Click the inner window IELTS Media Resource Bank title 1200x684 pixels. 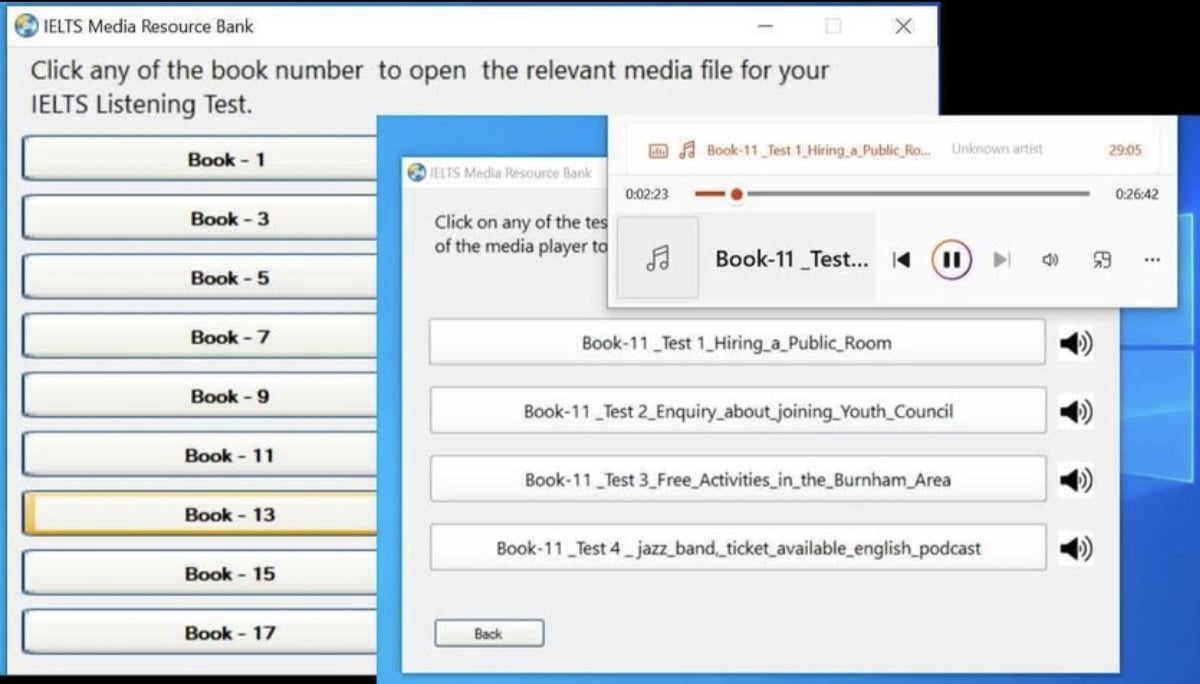point(510,173)
